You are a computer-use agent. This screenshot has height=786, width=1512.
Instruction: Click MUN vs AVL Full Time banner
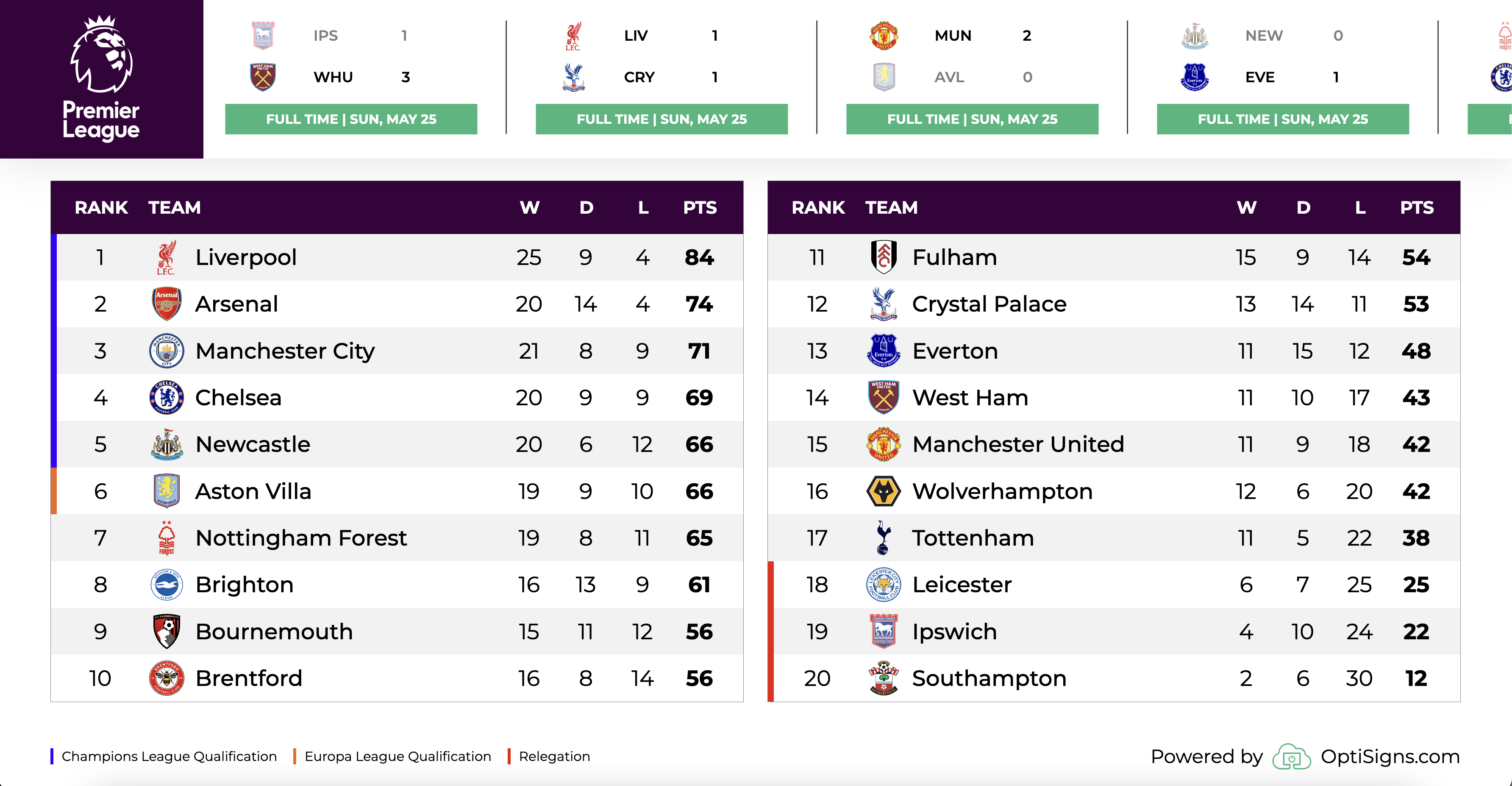tap(972, 119)
